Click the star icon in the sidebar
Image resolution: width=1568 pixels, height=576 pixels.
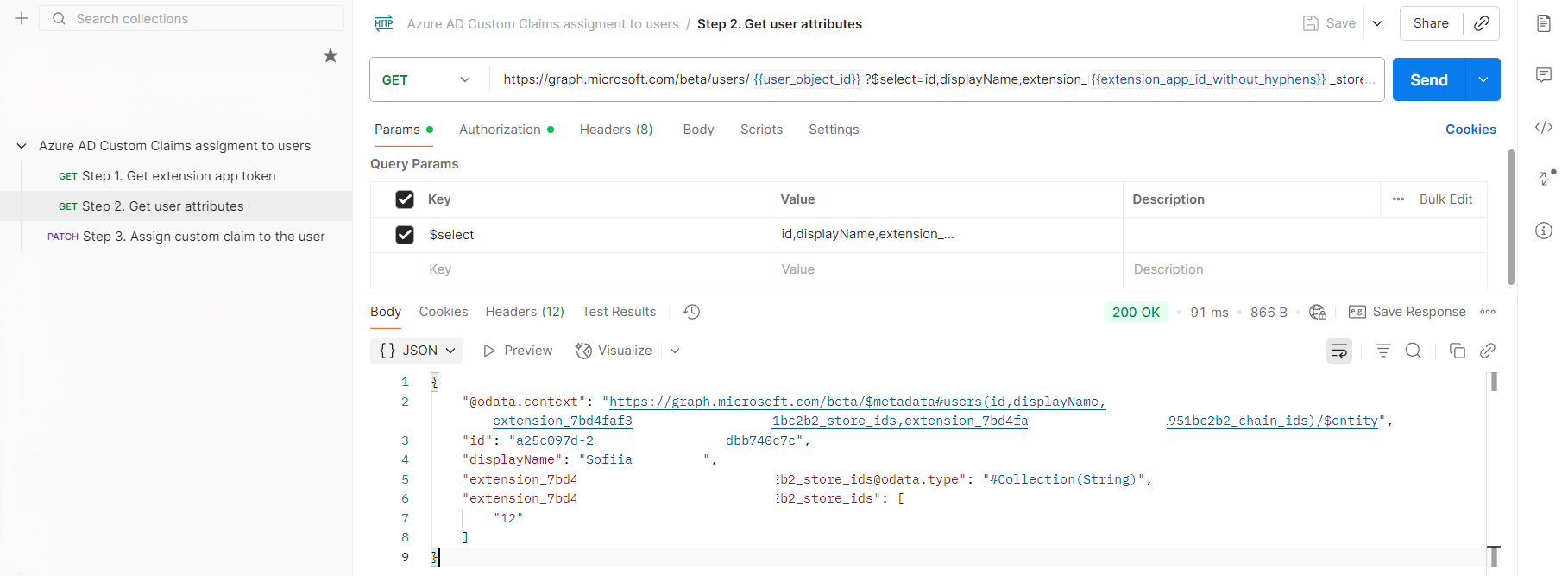(x=331, y=56)
